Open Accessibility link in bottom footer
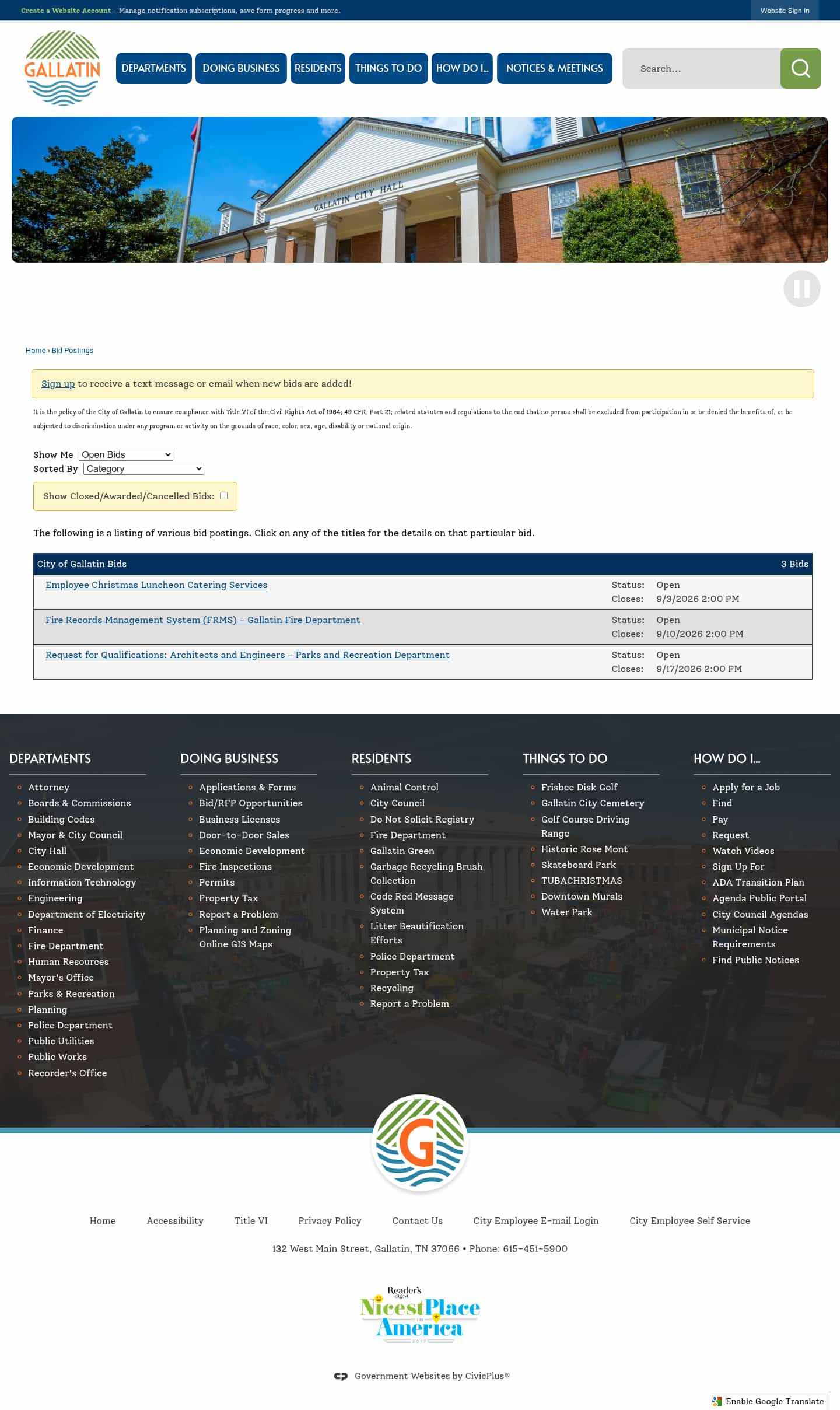Viewport: 840px width, 1410px height. (x=175, y=1221)
